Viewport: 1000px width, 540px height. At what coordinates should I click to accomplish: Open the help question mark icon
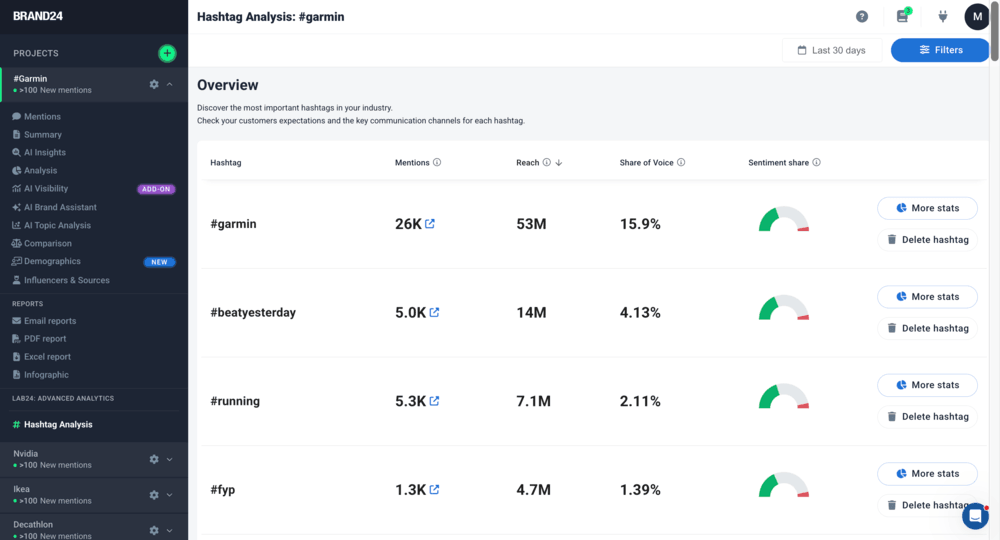[x=862, y=17]
